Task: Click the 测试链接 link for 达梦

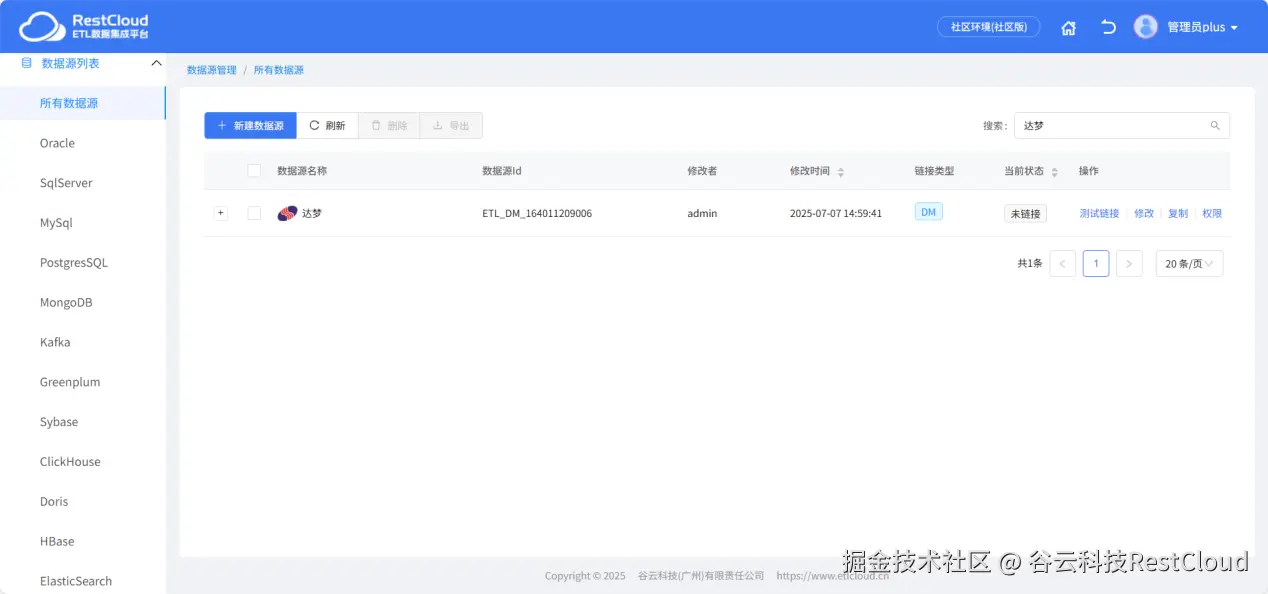Action: click(1098, 212)
